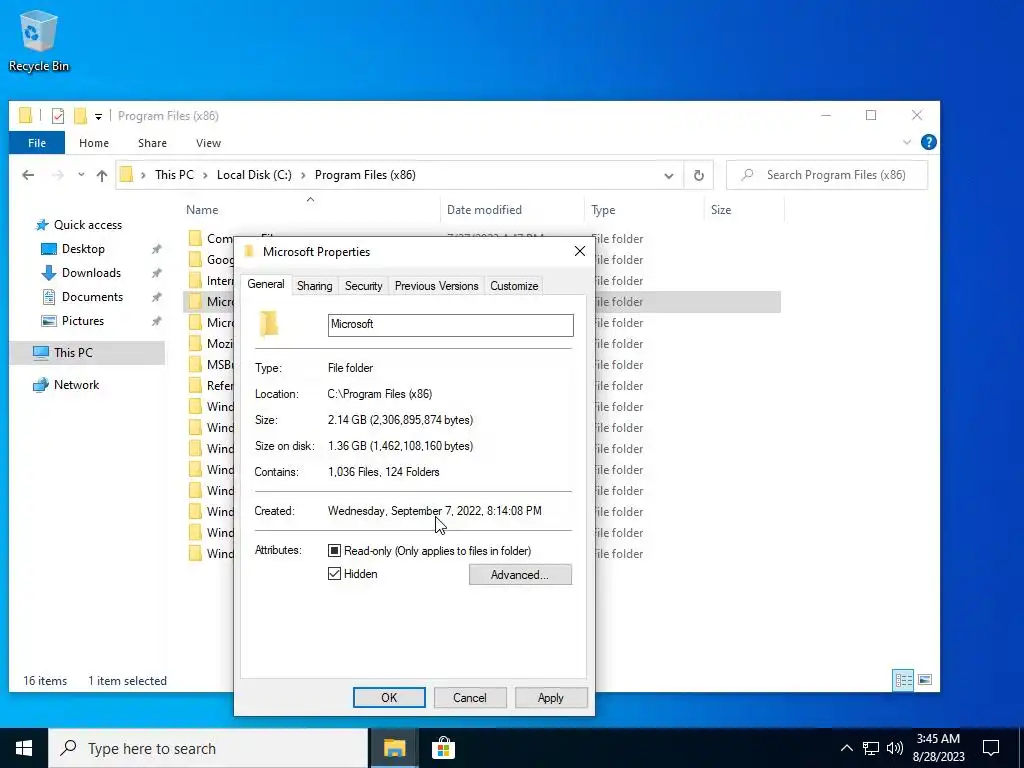Viewport: 1024px width, 768px height.
Task: Open the Windows Start menu
Action: tap(24, 748)
